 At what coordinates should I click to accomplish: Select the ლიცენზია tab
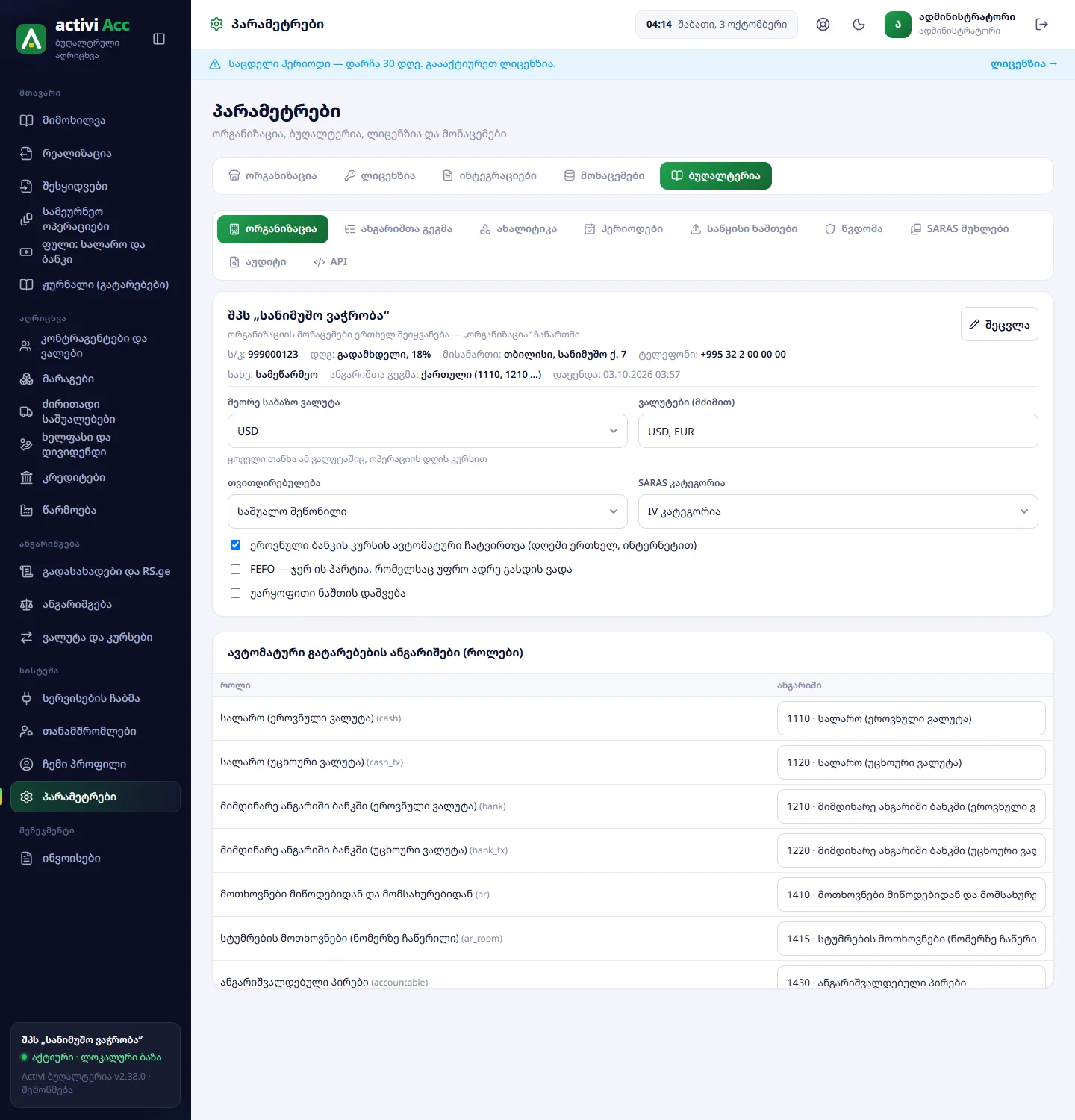380,176
